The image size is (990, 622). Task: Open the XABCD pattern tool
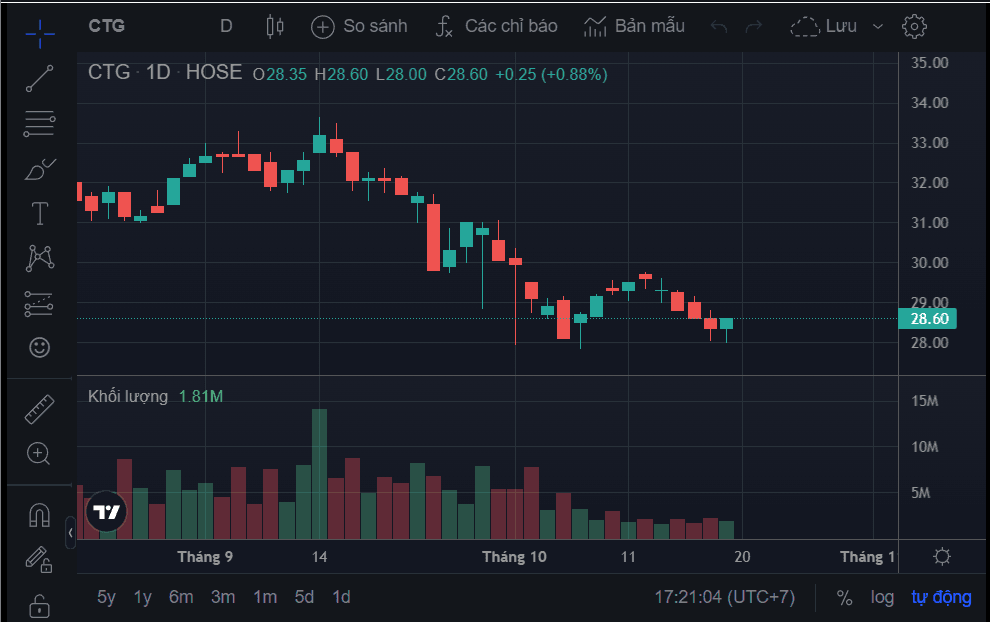39,257
